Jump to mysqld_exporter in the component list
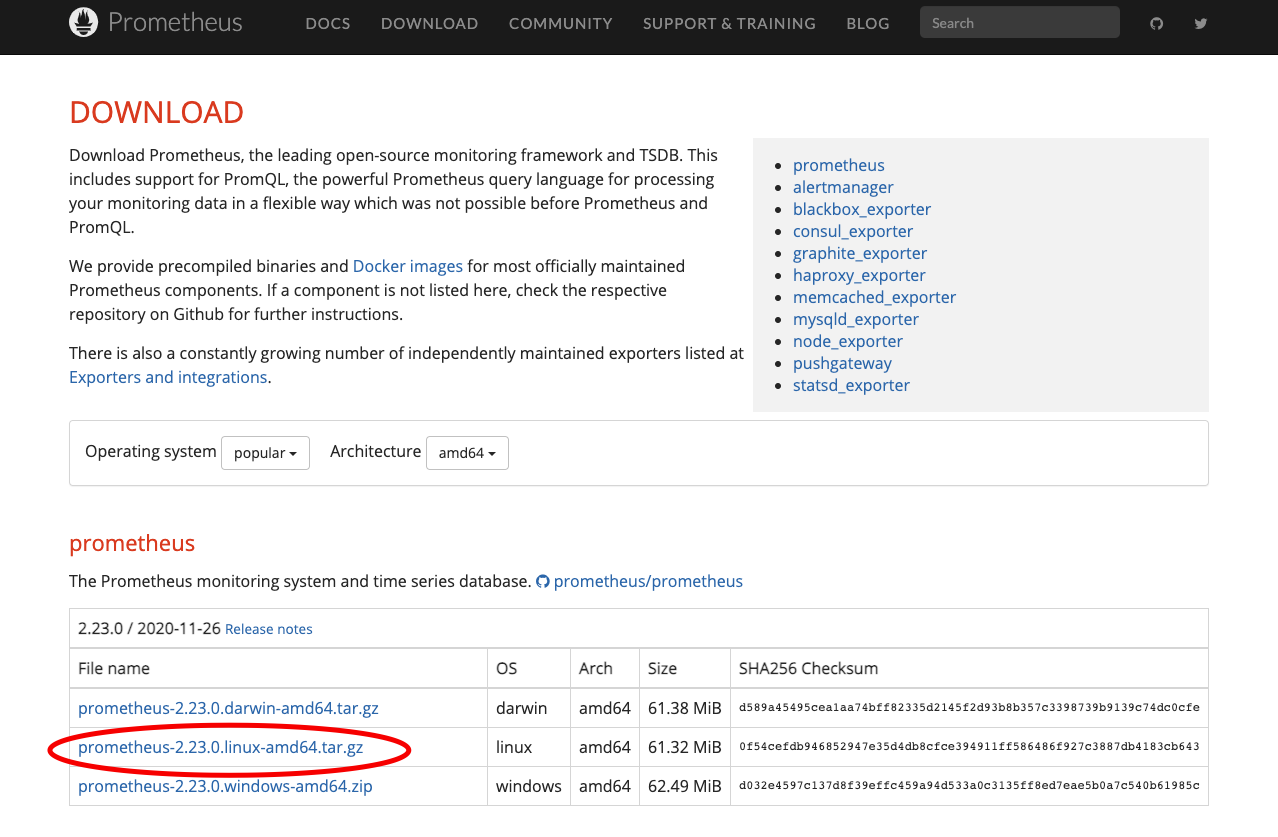 click(x=856, y=319)
